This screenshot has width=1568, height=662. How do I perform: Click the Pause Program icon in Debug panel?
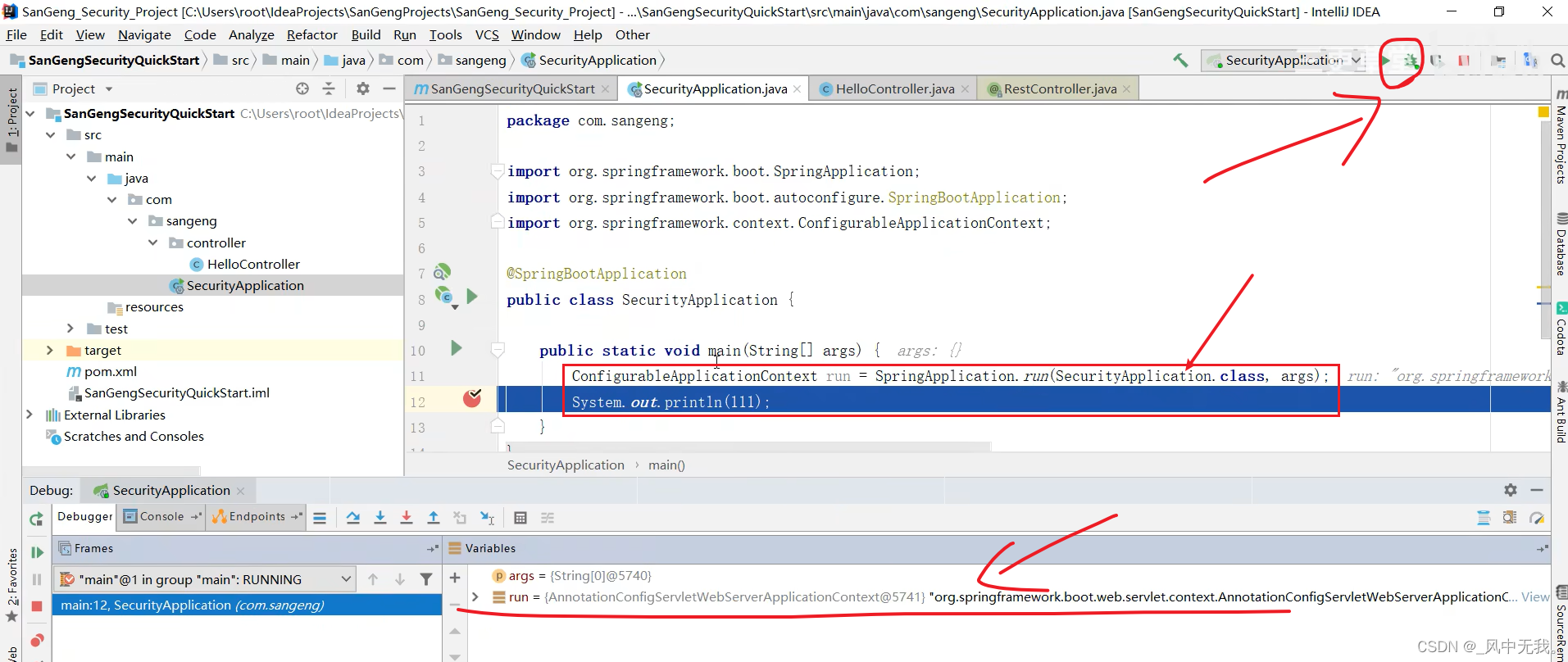pyautogui.click(x=37, y=579)
